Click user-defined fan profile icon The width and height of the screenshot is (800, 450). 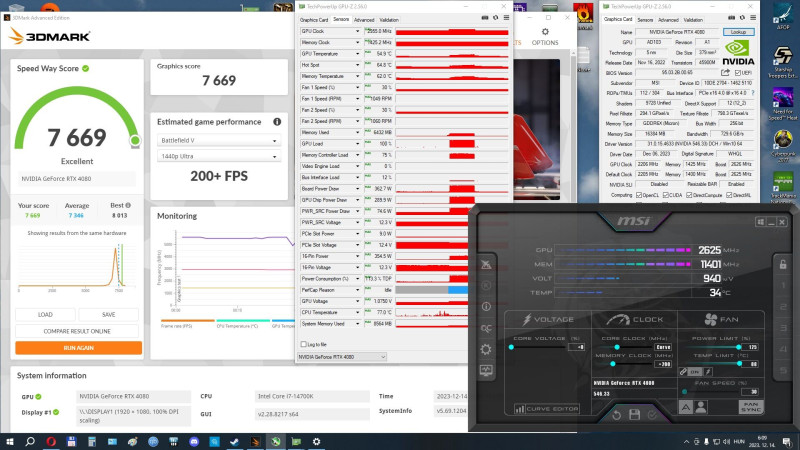701,407
